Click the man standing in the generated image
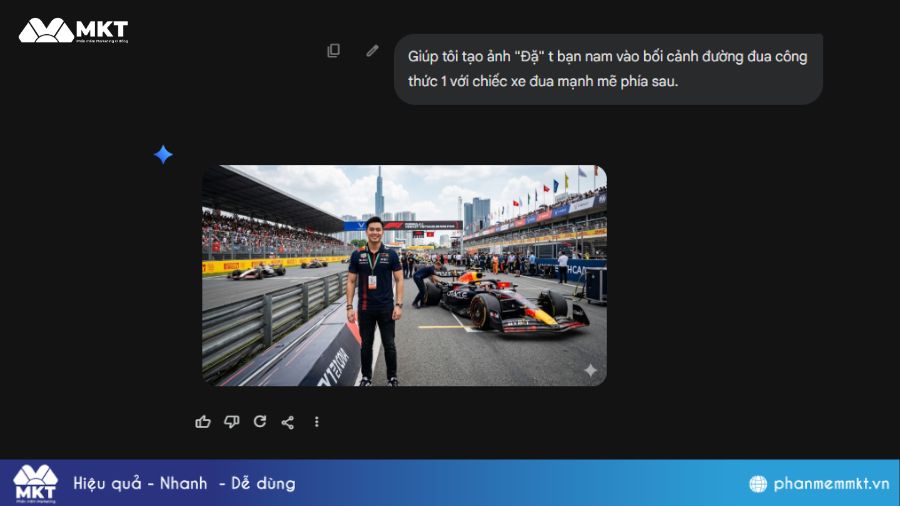 pyautogui.click(x=375, y=301)
